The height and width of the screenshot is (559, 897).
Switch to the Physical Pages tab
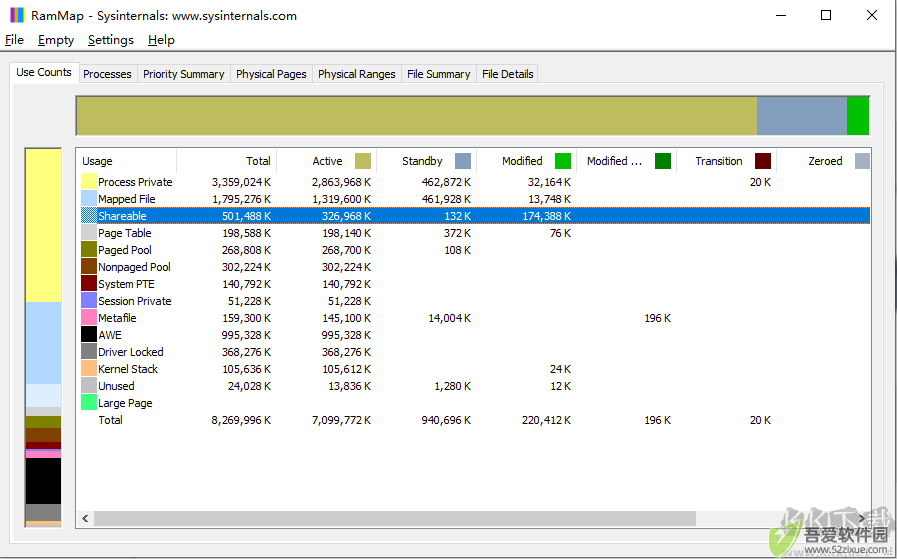(271, 74)
